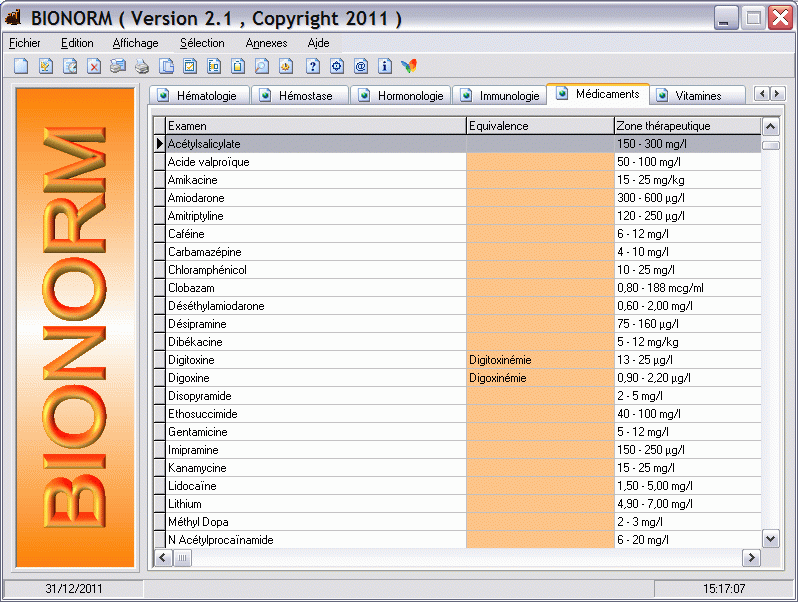Select the Médicaments tab
Viewport: 798px width, 602px height.
pos(597,94)
